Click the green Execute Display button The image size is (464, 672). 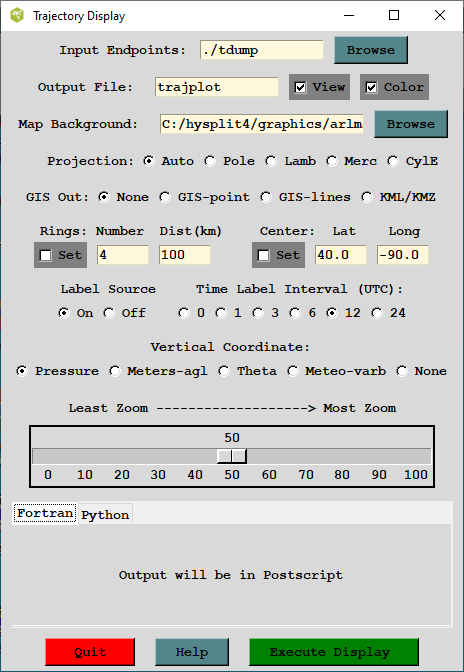coord(334,652)
